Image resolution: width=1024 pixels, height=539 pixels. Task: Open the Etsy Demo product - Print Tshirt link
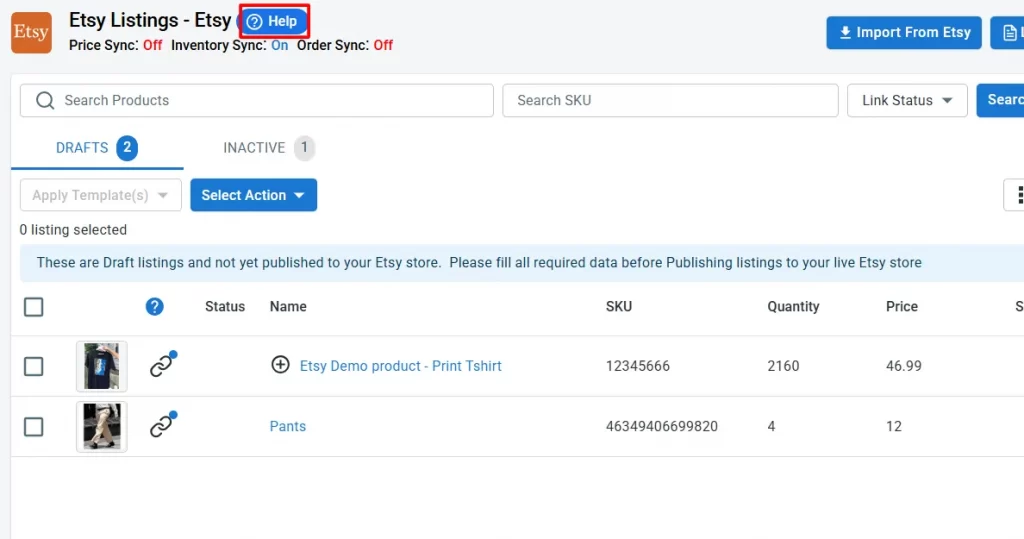pyautogui.click(x=400, y=366)
